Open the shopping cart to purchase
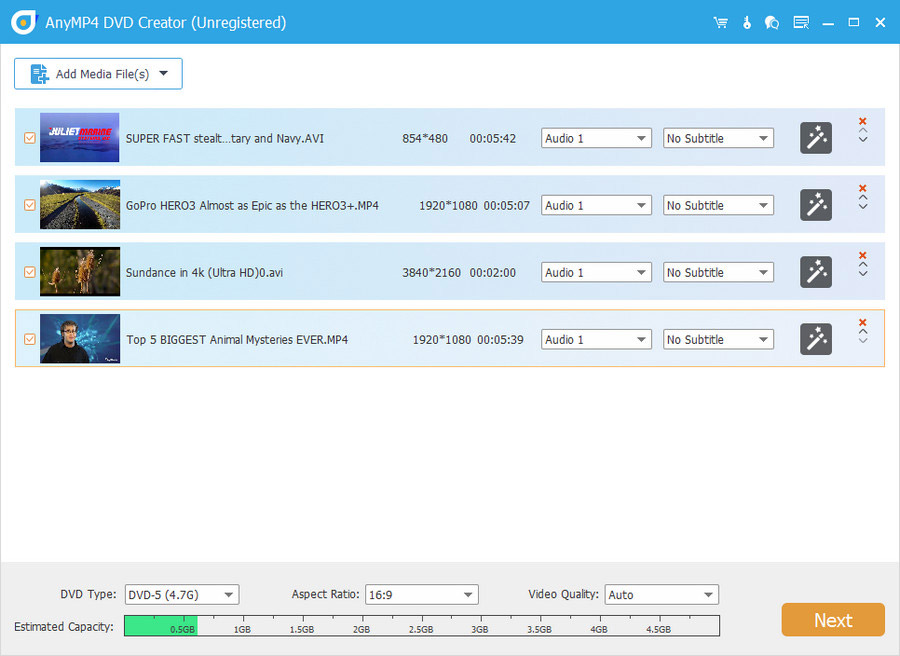This screenshot has height=656, width=900. 721,21
